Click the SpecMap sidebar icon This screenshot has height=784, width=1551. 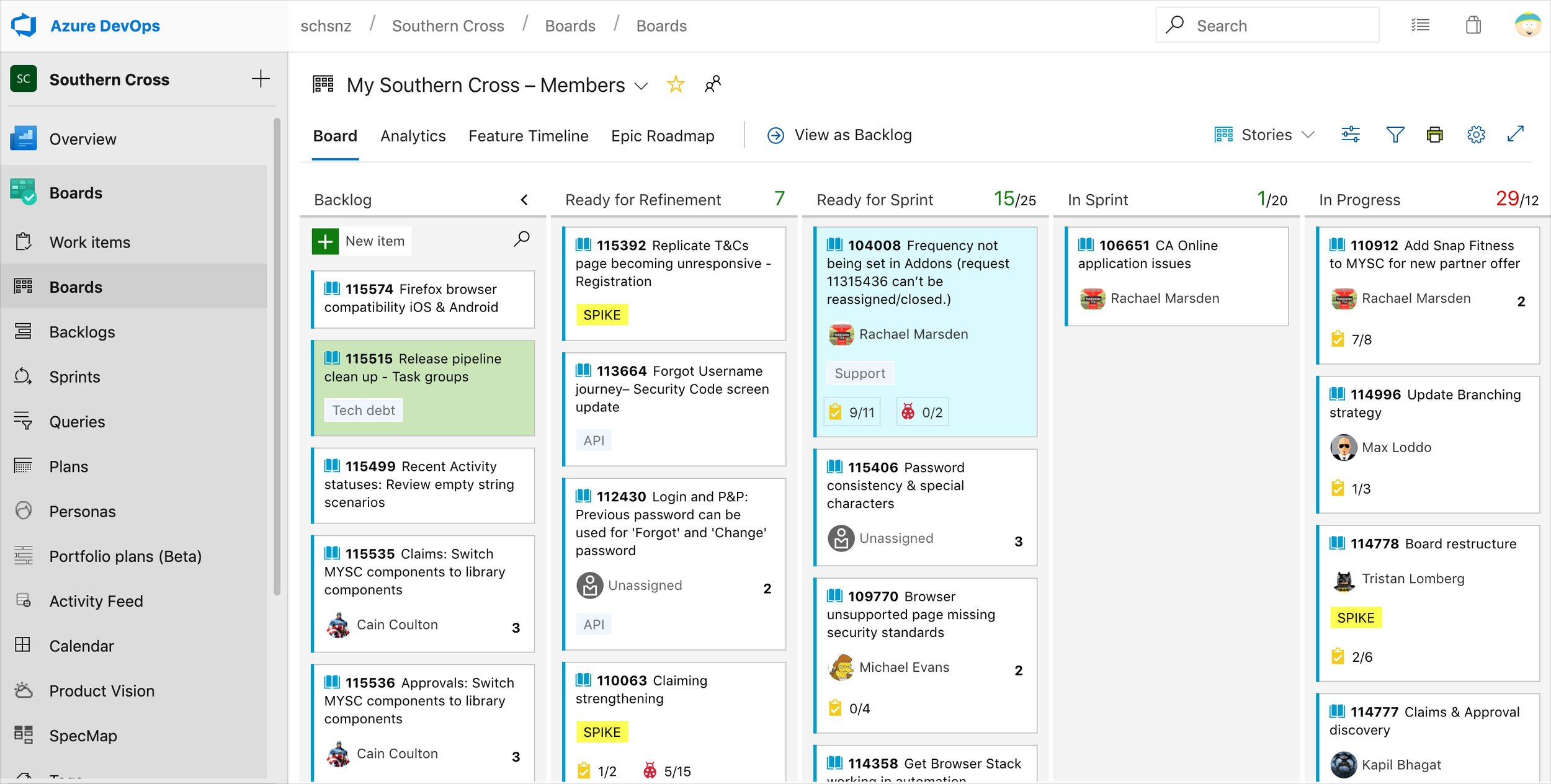[24, 735]
